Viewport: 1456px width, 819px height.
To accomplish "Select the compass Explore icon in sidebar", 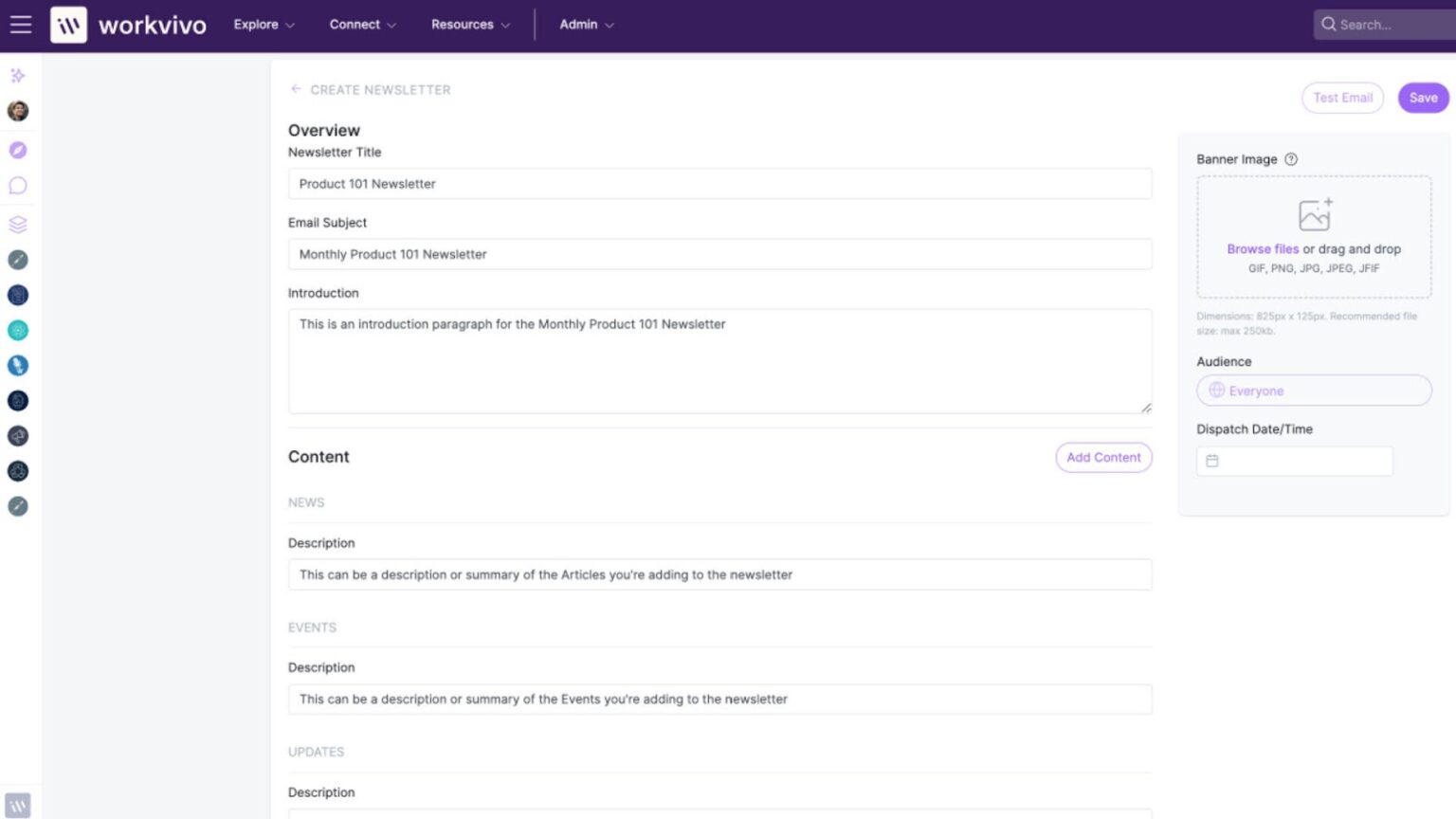I will click(17, 149).
